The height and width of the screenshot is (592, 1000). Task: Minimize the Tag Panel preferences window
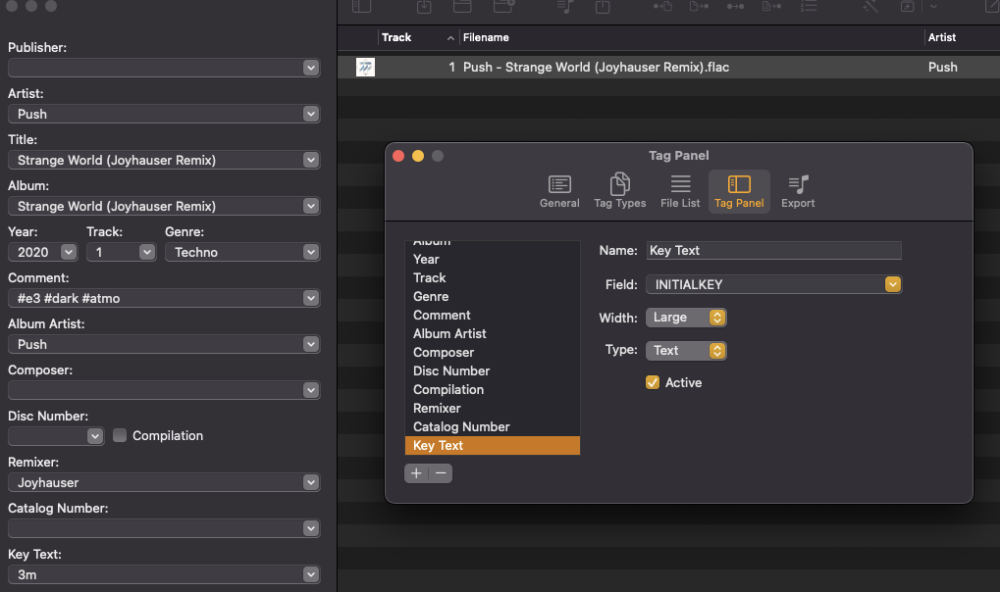click(418, 156)
